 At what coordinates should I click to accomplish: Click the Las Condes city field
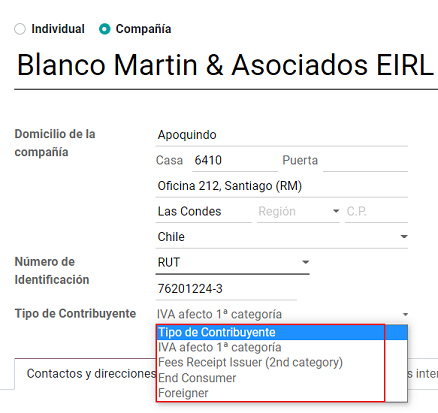[x=204, y=212]
